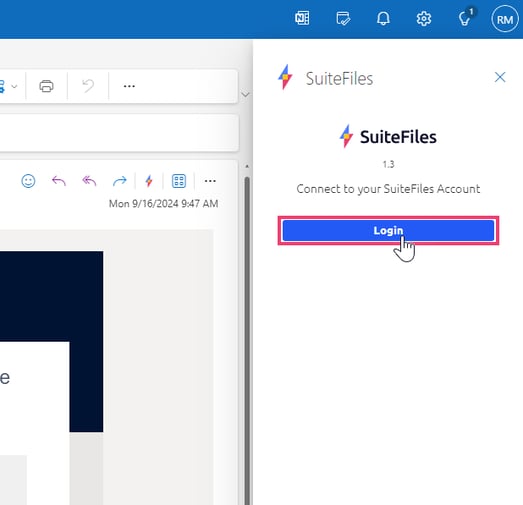Open Outlook settings gear

click(424, 18)
